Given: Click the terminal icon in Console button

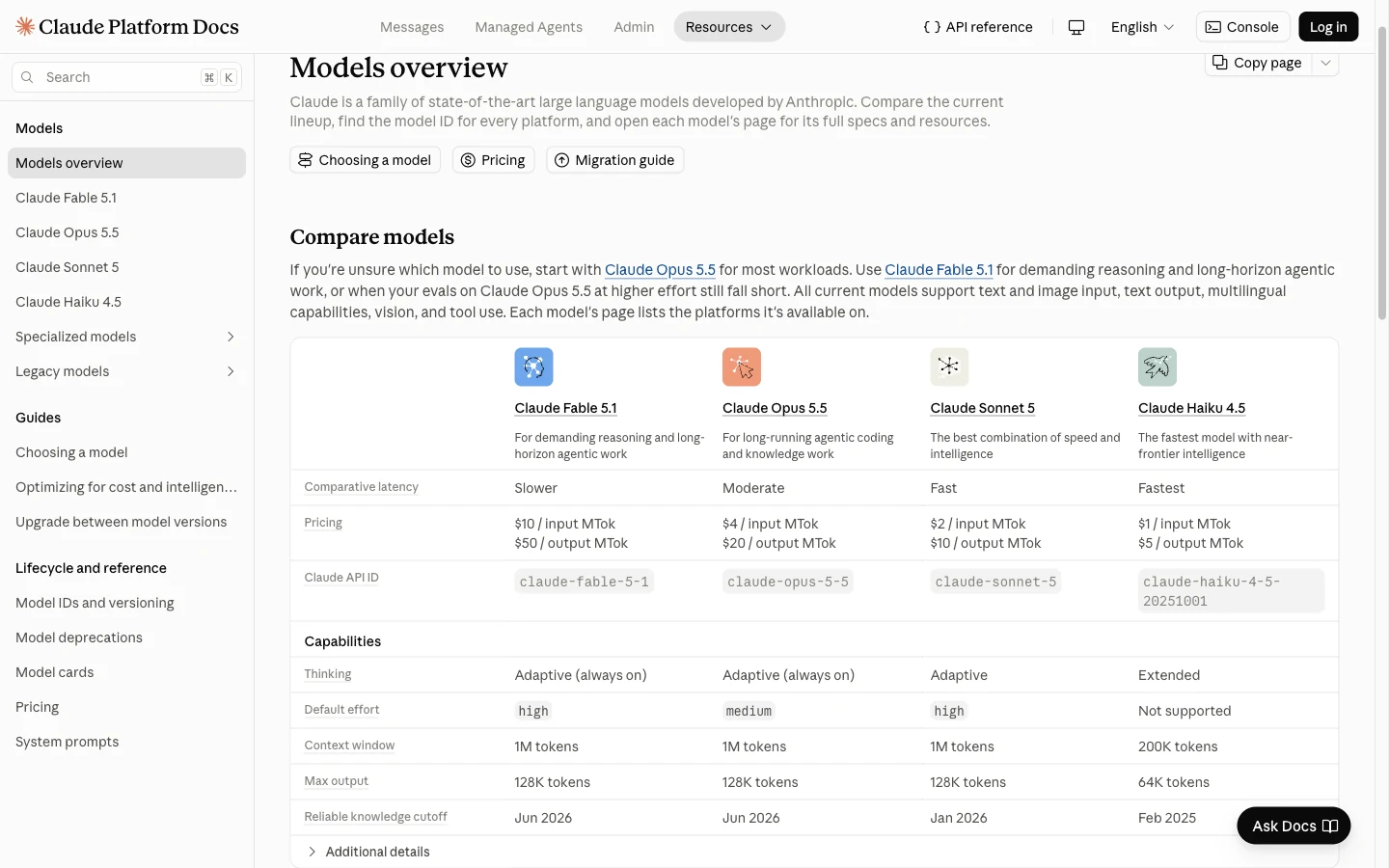Looking at the screenshot, I should click(1213, 27).
